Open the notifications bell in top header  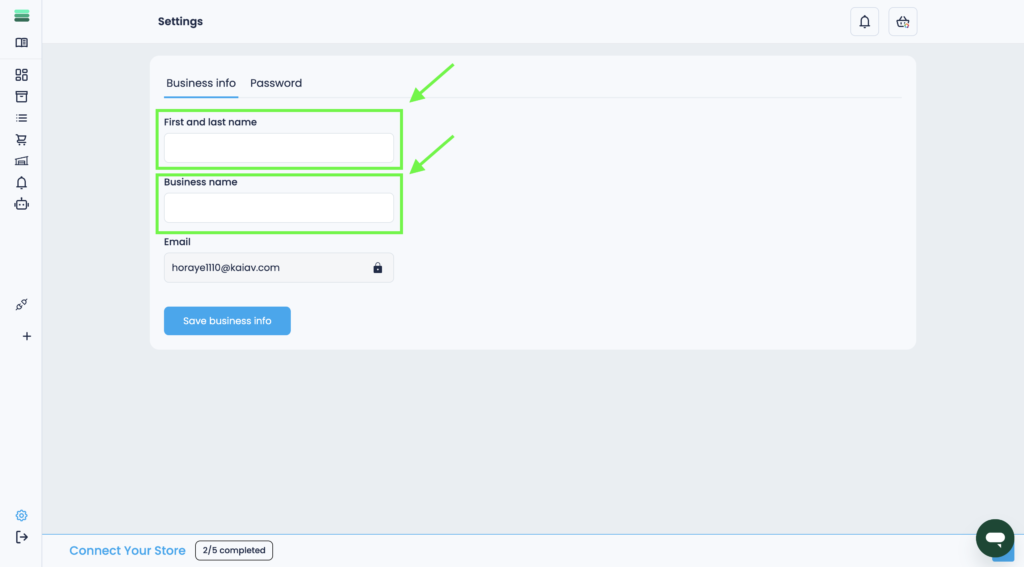click(x=864, y=22)
